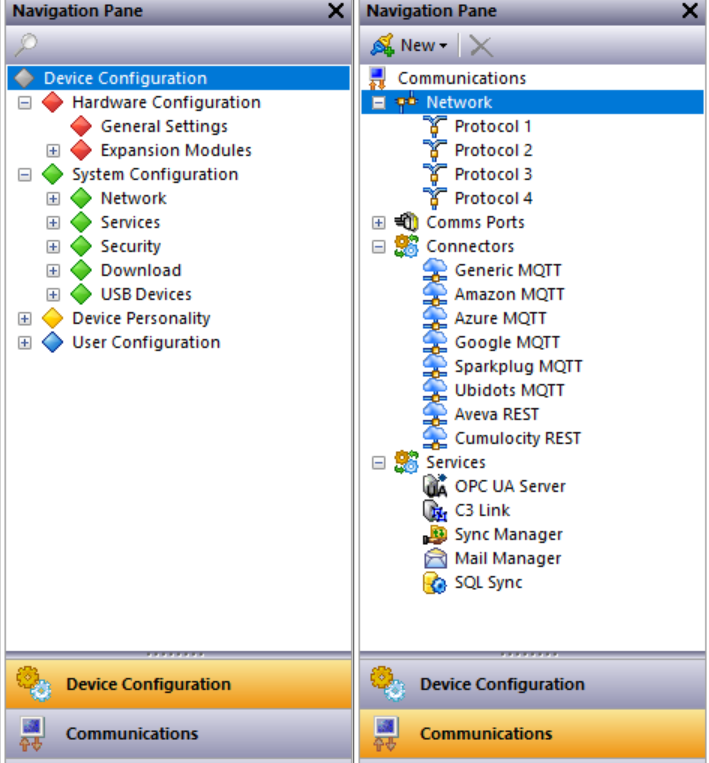The image size is (709, 763).
Task: Click the SQL Sync database icon
Action: pyautogui.click(x=435, y=583)
